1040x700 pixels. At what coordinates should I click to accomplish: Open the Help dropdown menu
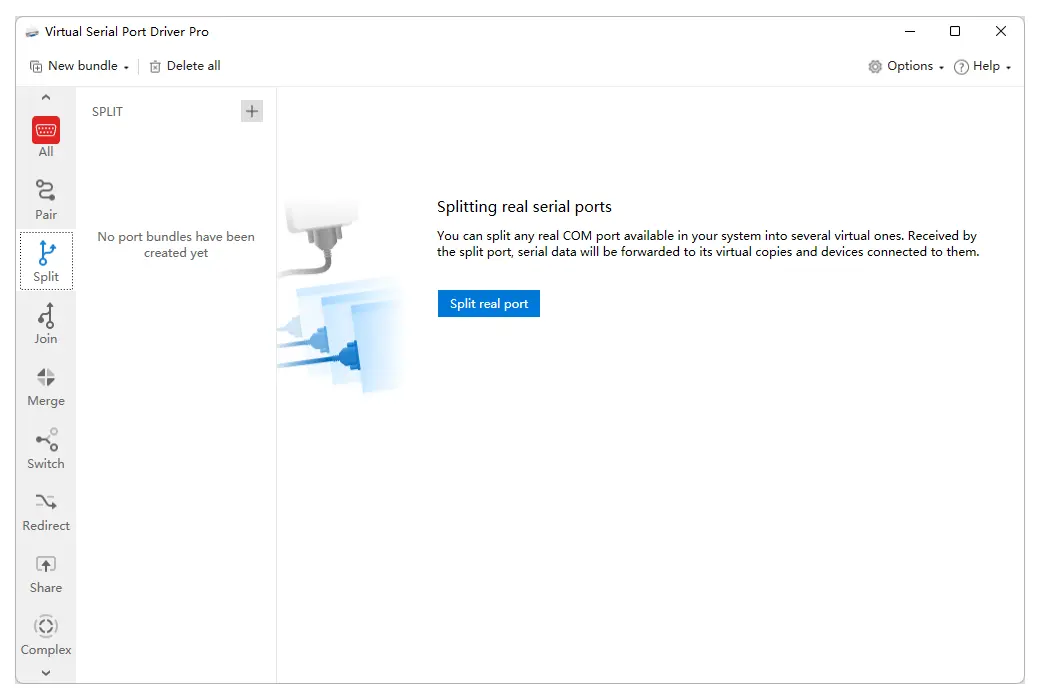pyautogui.click(x=982, y=66)
